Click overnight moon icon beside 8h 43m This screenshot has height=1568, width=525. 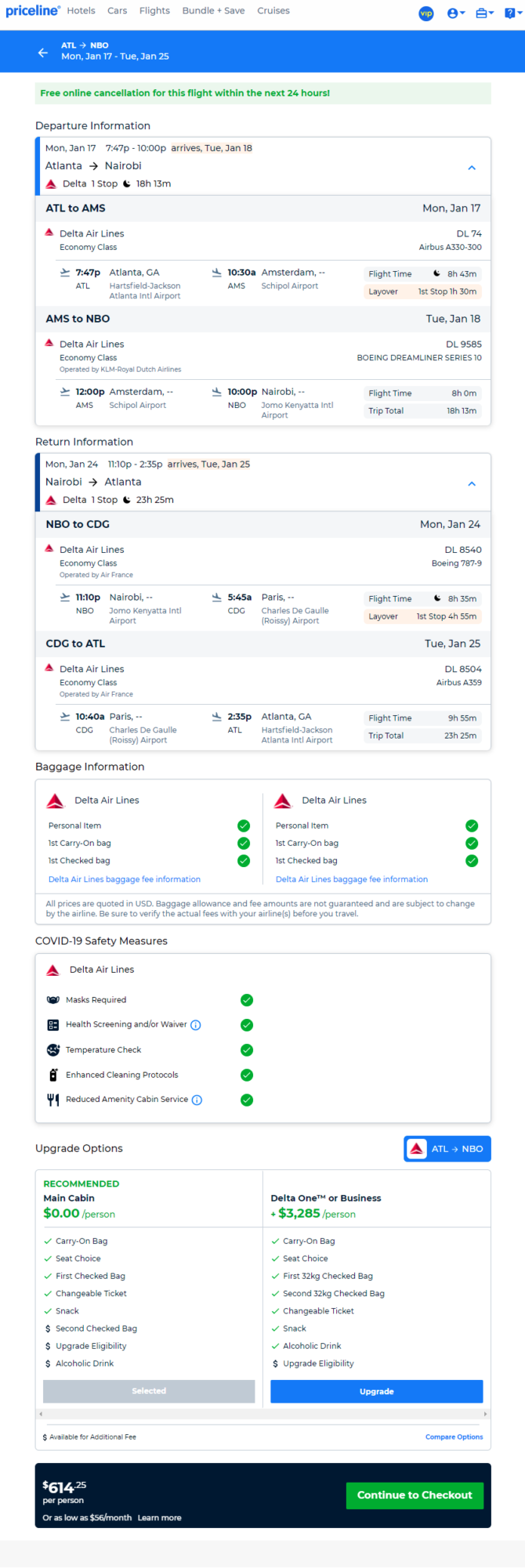[x=437, y=273]
